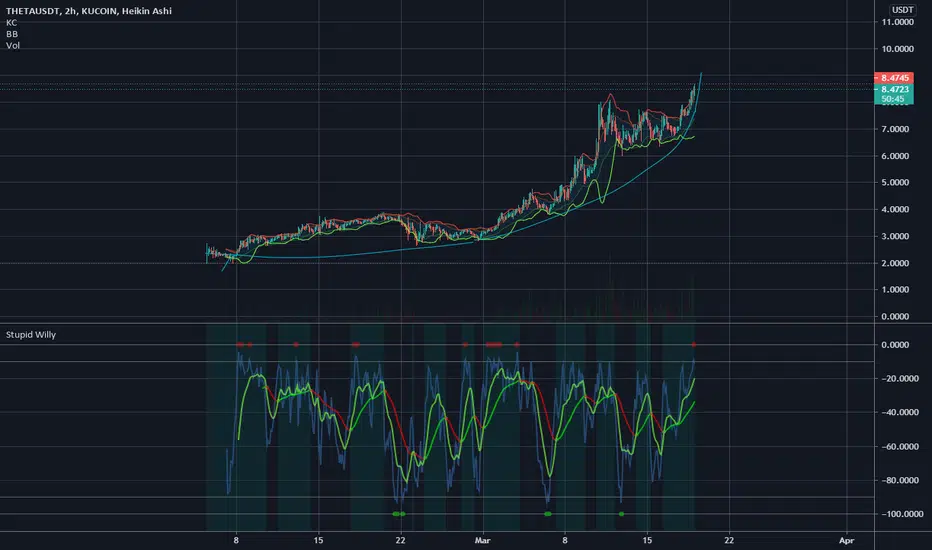Click the 15 date left of Mar

[x=319, y=540]
